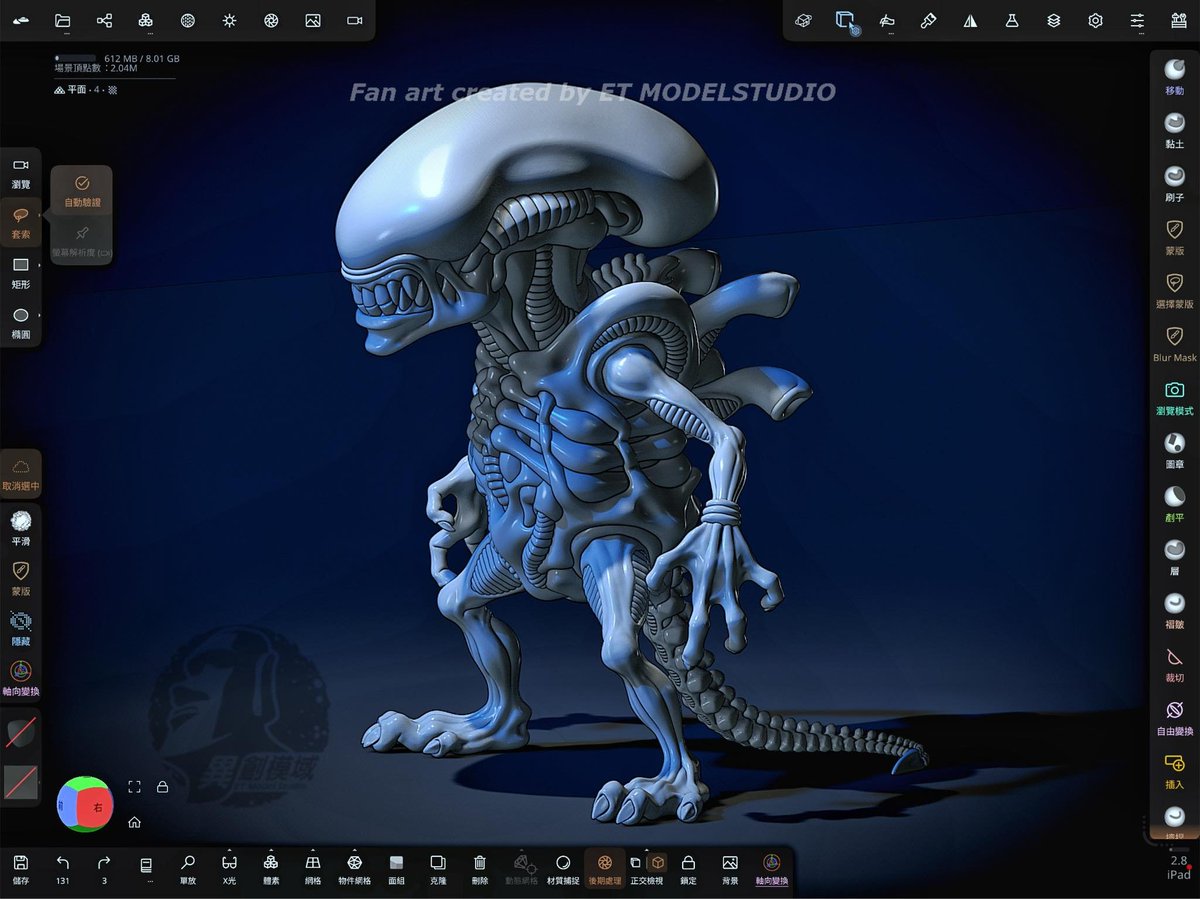The width and height of the screenshot is (1200, 899).
Task: Click 儲存 save button
Action: pyautogui.click(x=21, y=869)
